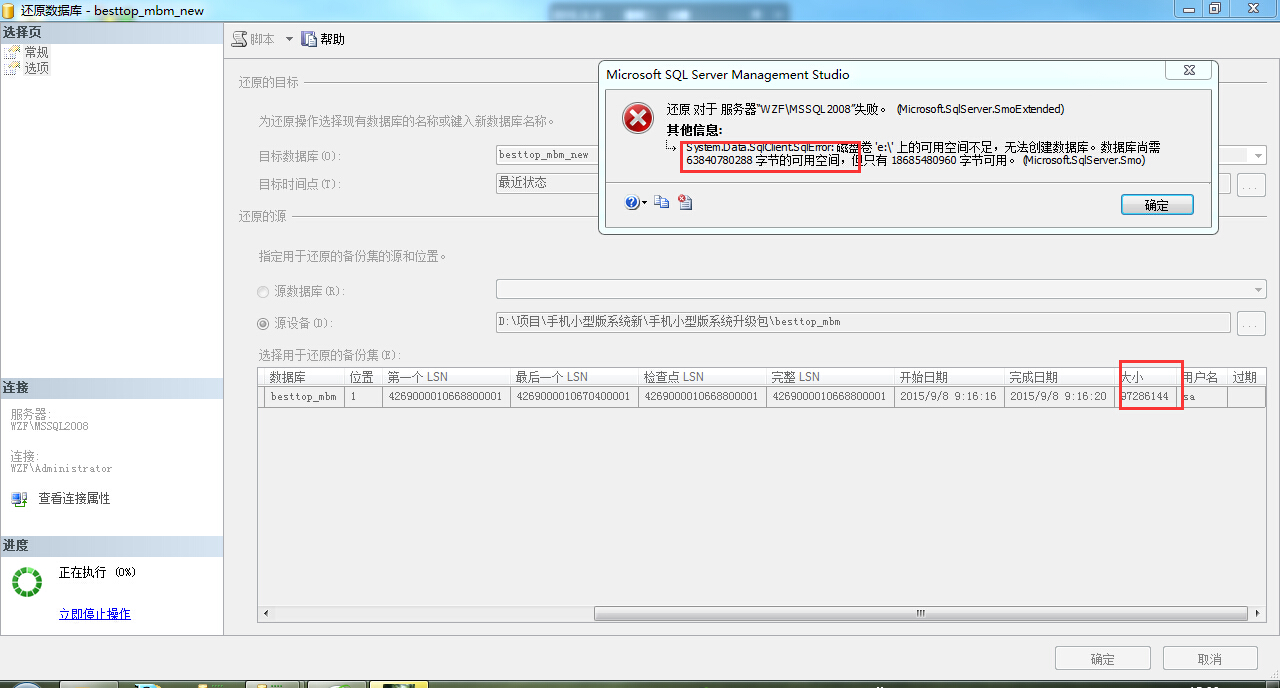Click the browse button beside 源设备 path
The height and width of the screenshot is (688, 1280).
pyautogui.click(x=1252, y=323)
